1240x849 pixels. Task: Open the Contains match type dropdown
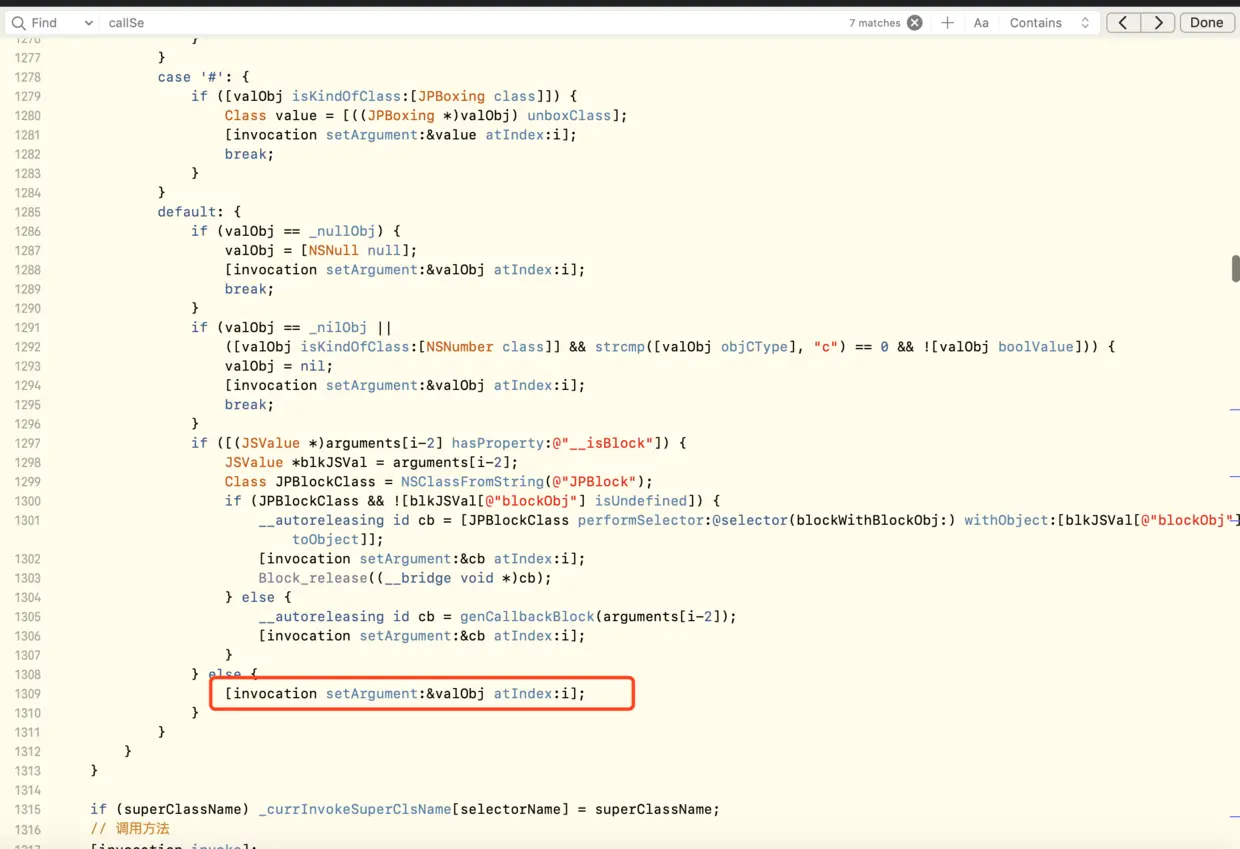pos(1049,23)
